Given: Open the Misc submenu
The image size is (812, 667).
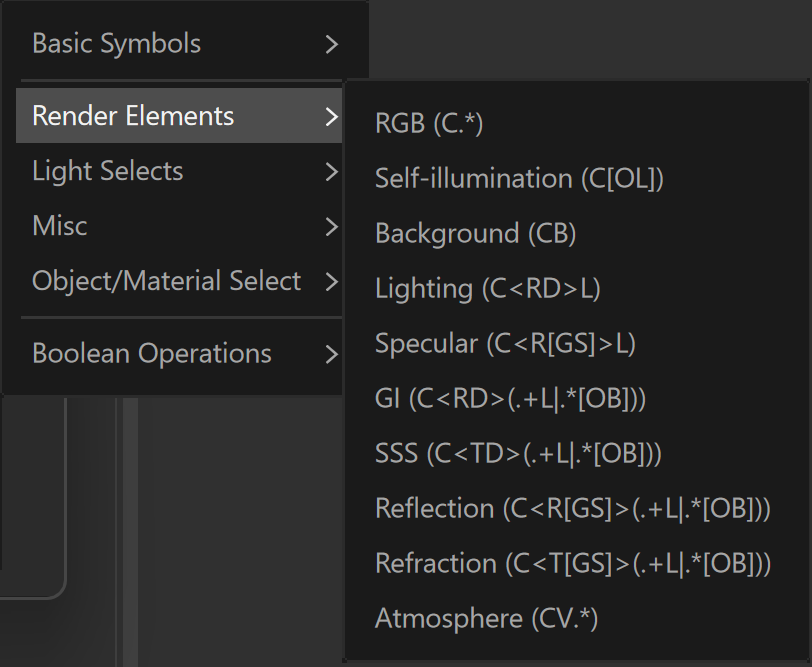Looking at the screenshot, I should pyautogui.click(x=179, y=226).
